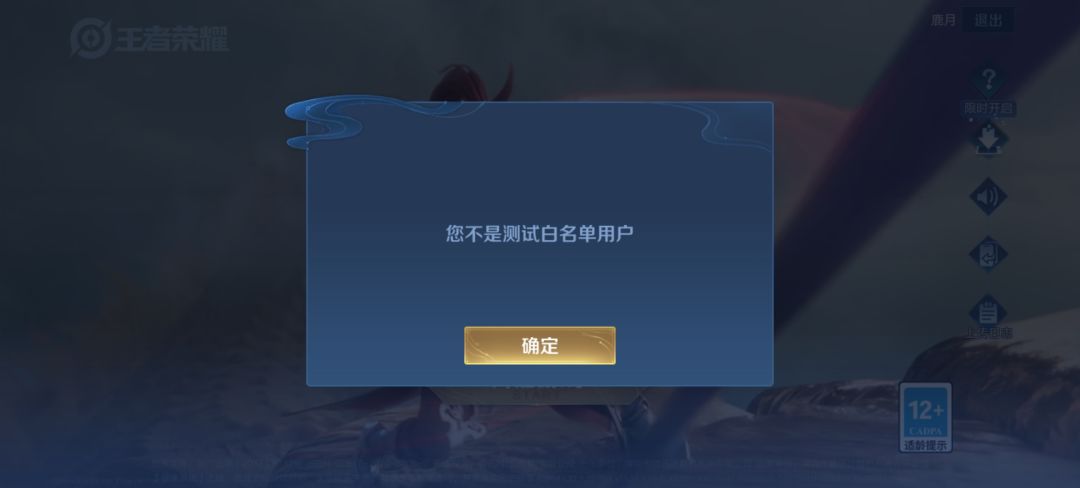Image resolution: width=1080 pixels, height=488 pixels.
Task: Click the circular emblem in the game logo
Action: click(x=91, y=38)
